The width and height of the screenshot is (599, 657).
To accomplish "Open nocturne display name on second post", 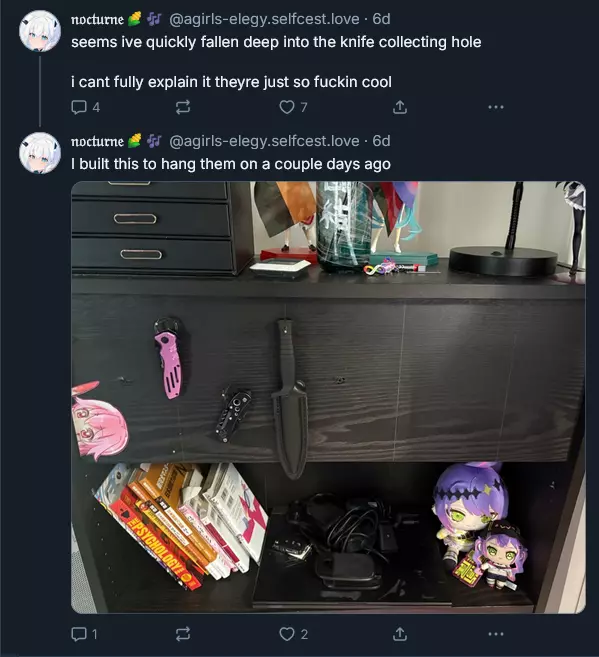I will click(97, 141).
